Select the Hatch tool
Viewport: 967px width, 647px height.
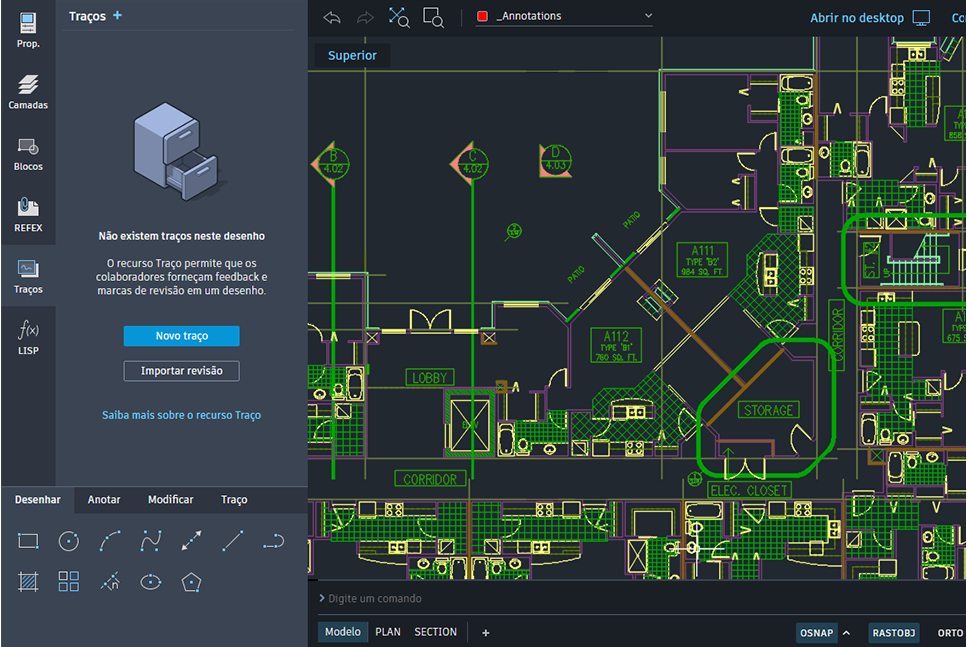(x=27, y=581)
